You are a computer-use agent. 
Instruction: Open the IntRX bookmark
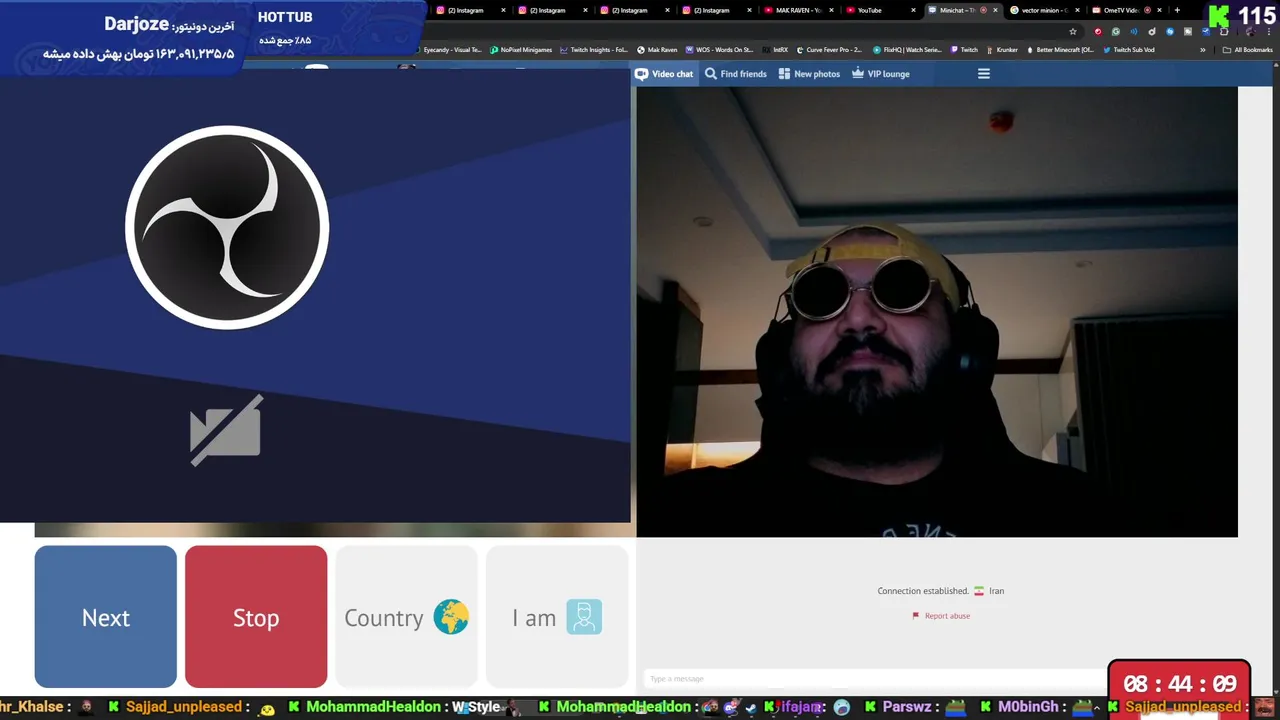tap(775, 49)
